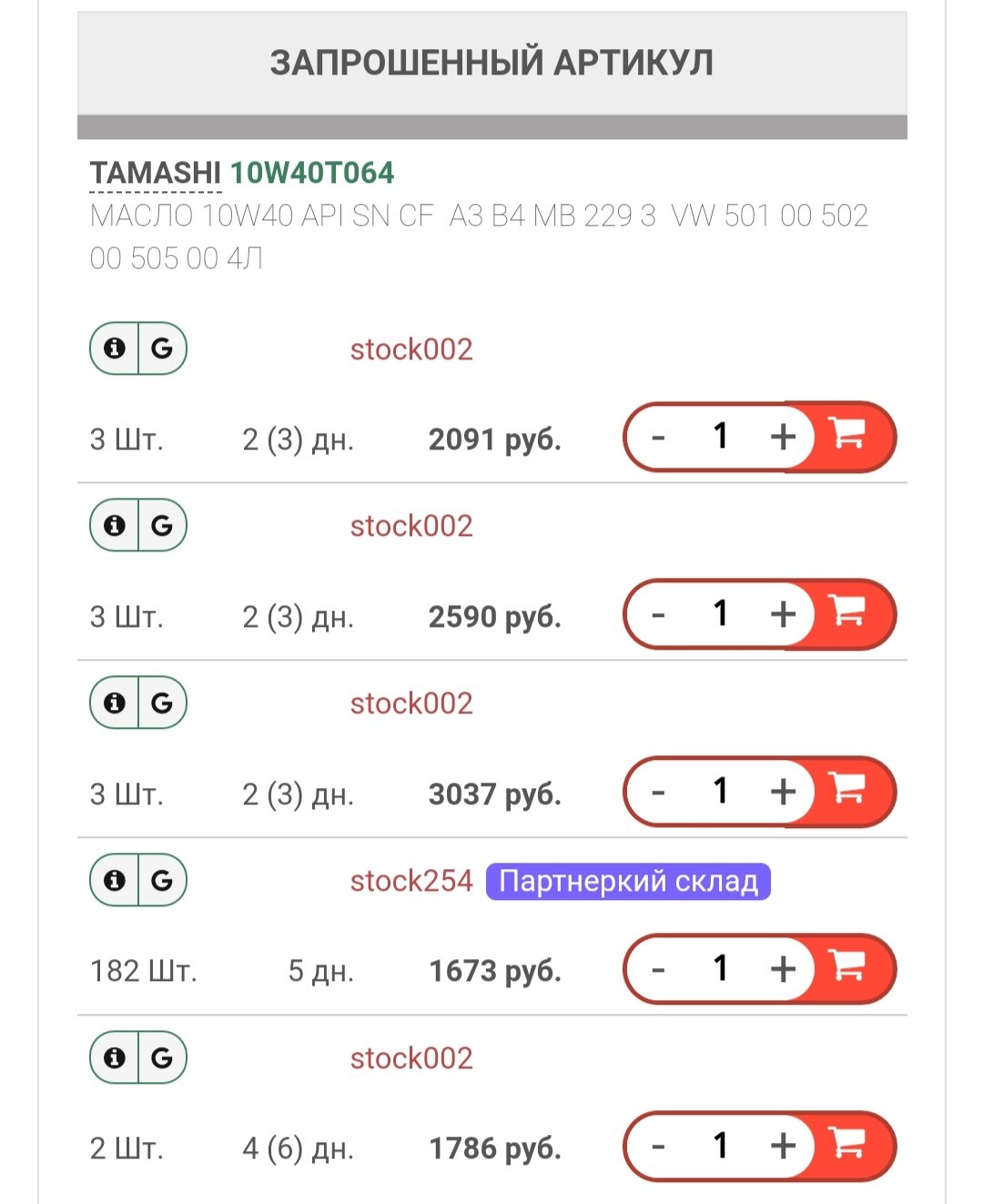Add the 2590 руб. offer to cart
Image resolution: width=983 pixels, height=1204 pixels.
[x=848, y=614]
